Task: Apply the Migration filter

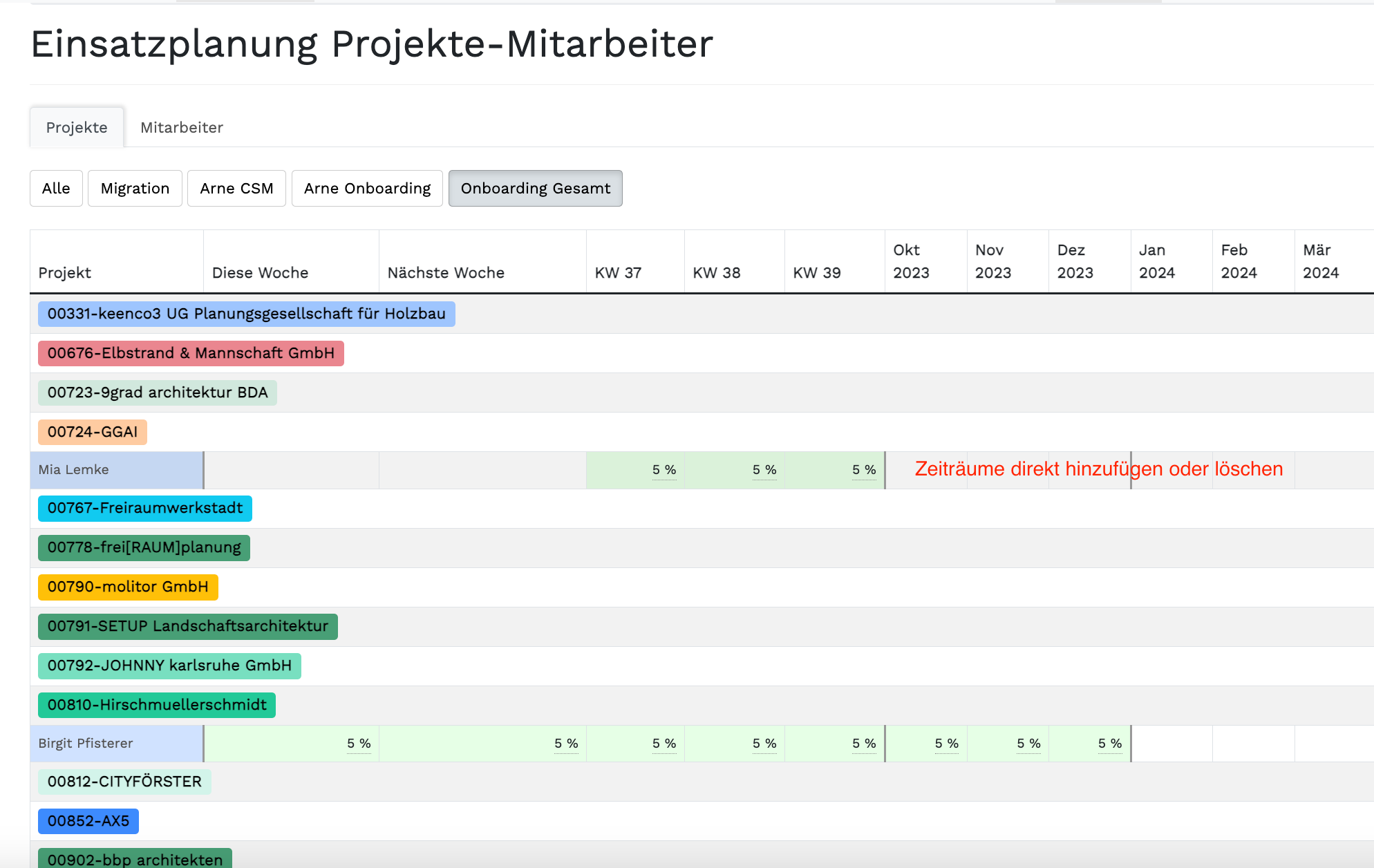Action: (135, 188)
